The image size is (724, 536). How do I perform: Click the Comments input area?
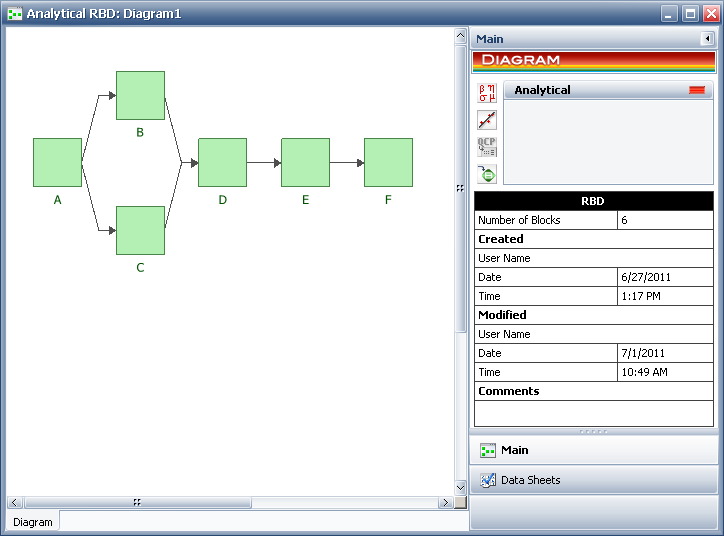tap(593, 413)
